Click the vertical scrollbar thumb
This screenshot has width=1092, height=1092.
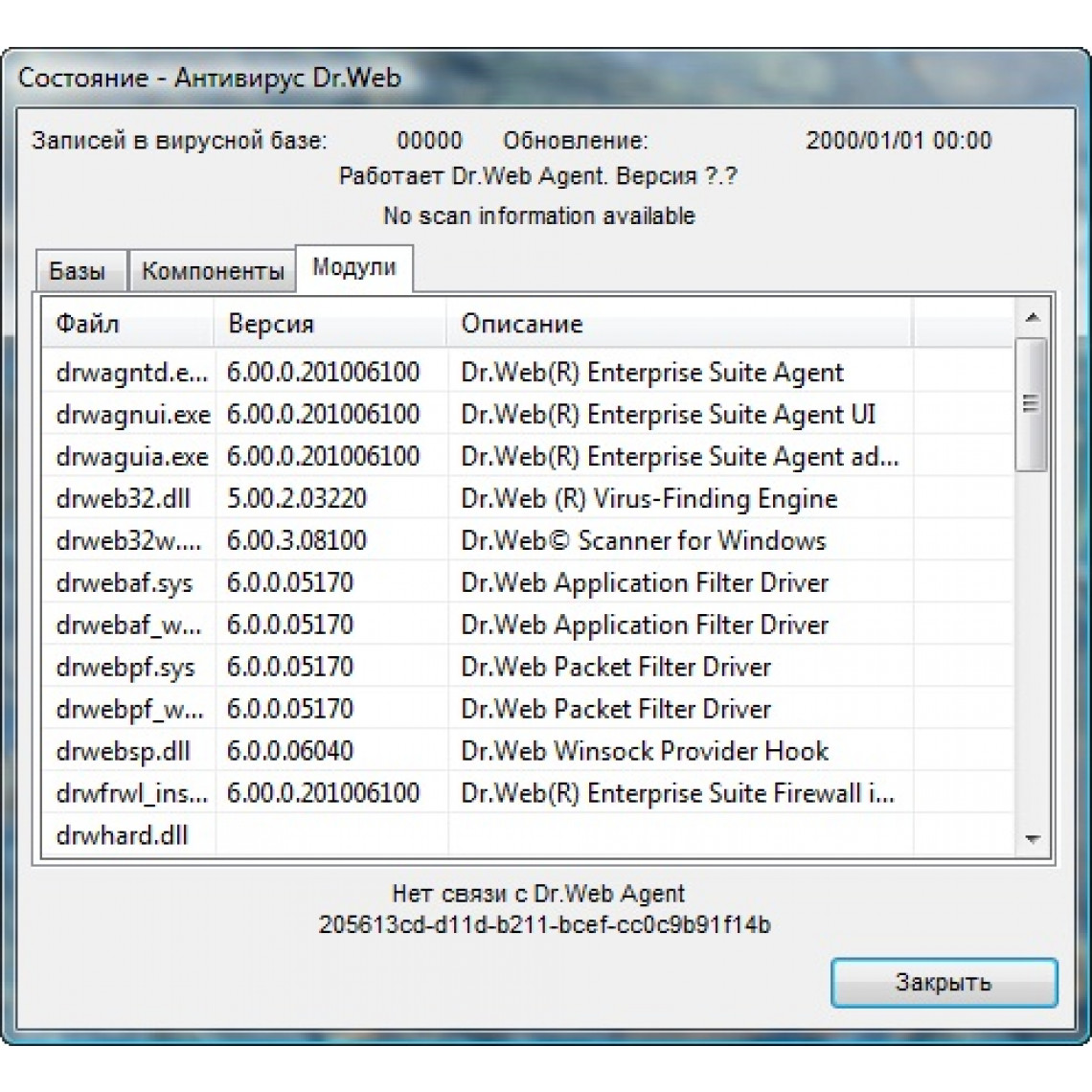pyautogui.click(x=1032, y=404)
